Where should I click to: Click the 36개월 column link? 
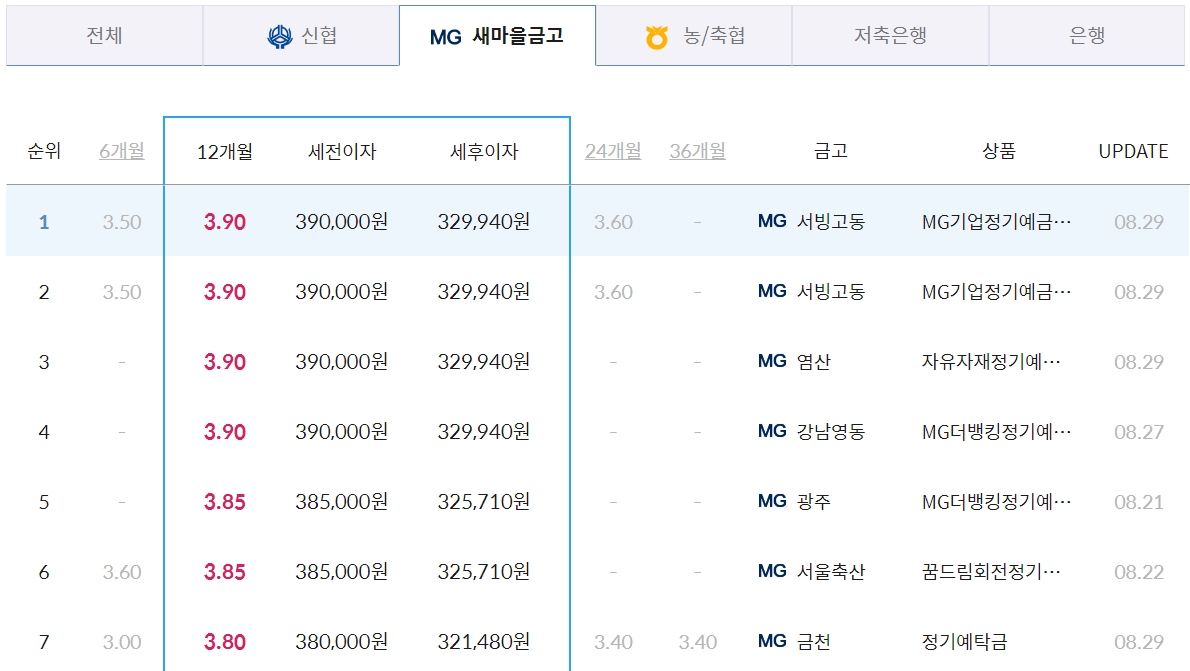697,151
